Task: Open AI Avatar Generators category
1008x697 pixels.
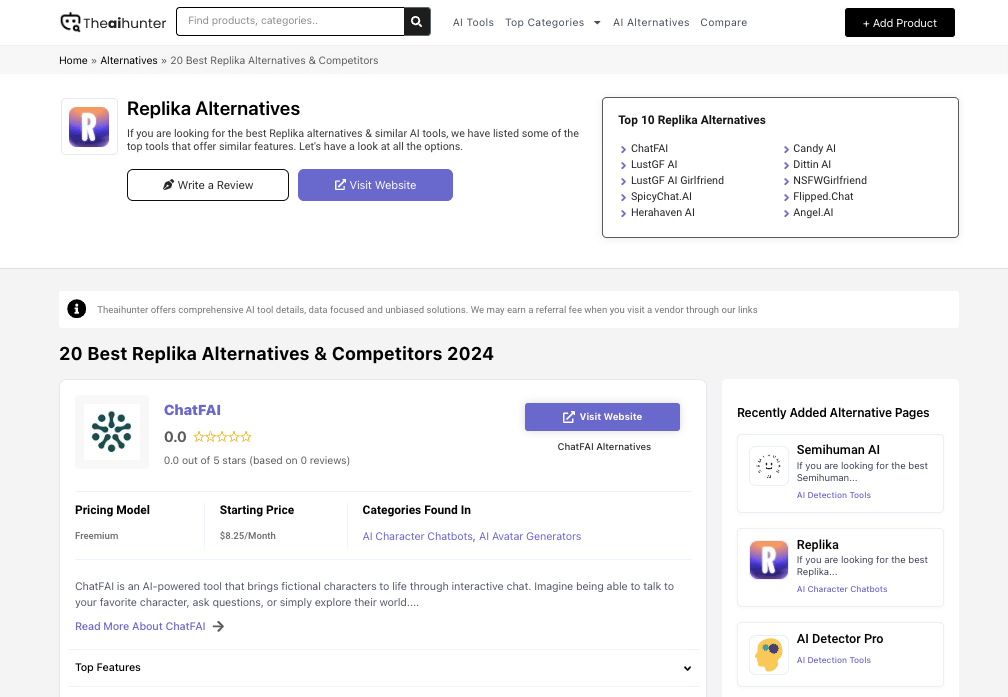Action: tap(530, 536)
